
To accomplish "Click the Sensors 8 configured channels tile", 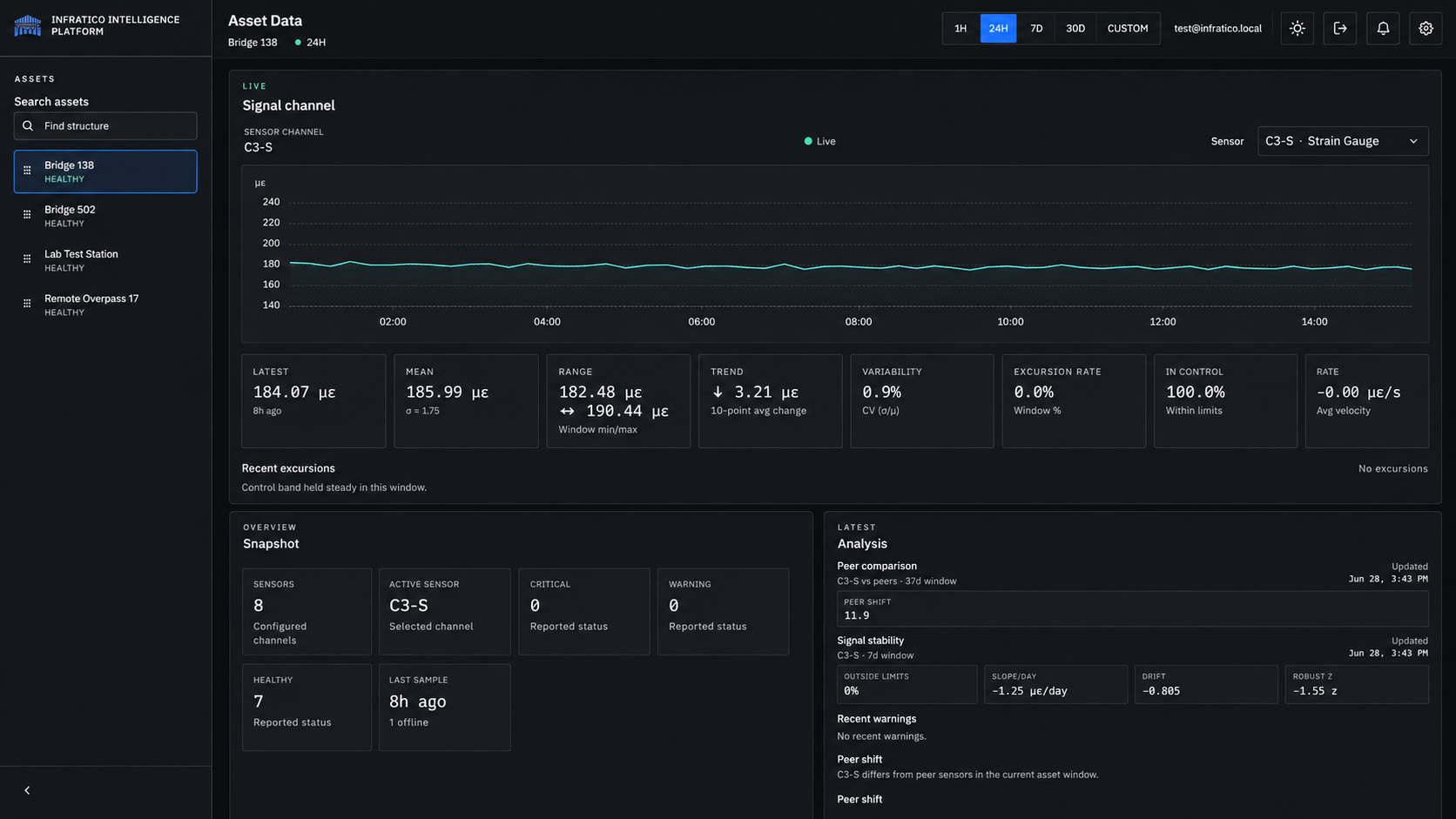I will (x=307, y=611).
